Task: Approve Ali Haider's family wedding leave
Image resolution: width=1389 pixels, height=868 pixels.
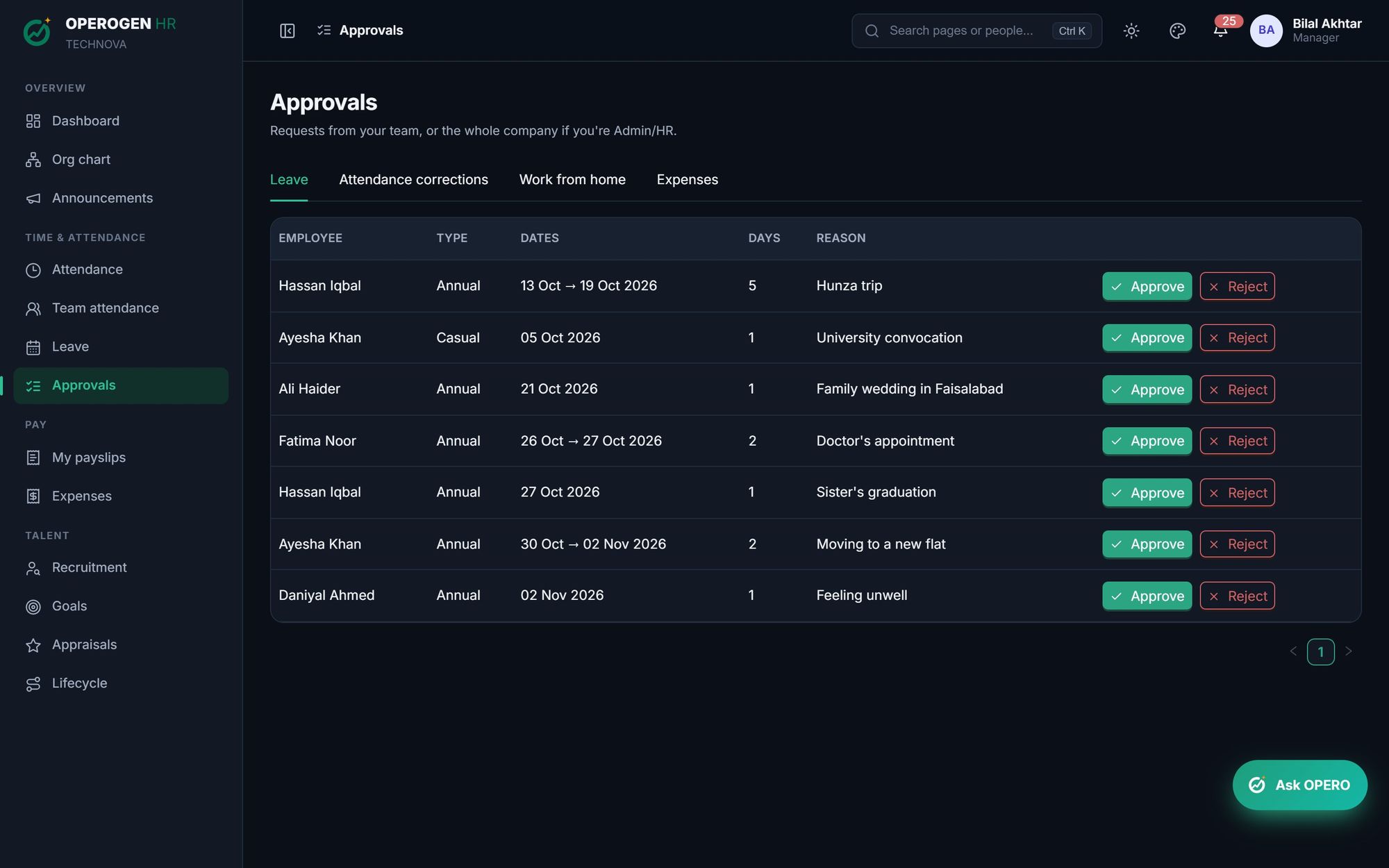Action: (x=1147, y=390)
